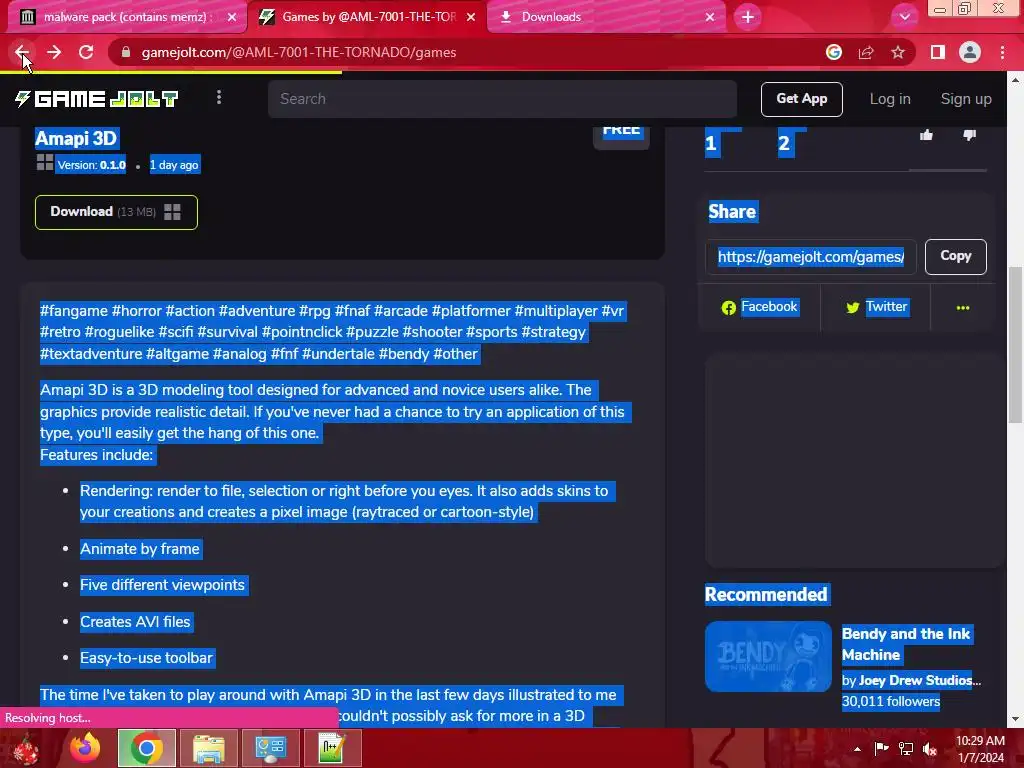
Task: Open Firefox from the taskbar
Action: (85, 748)
